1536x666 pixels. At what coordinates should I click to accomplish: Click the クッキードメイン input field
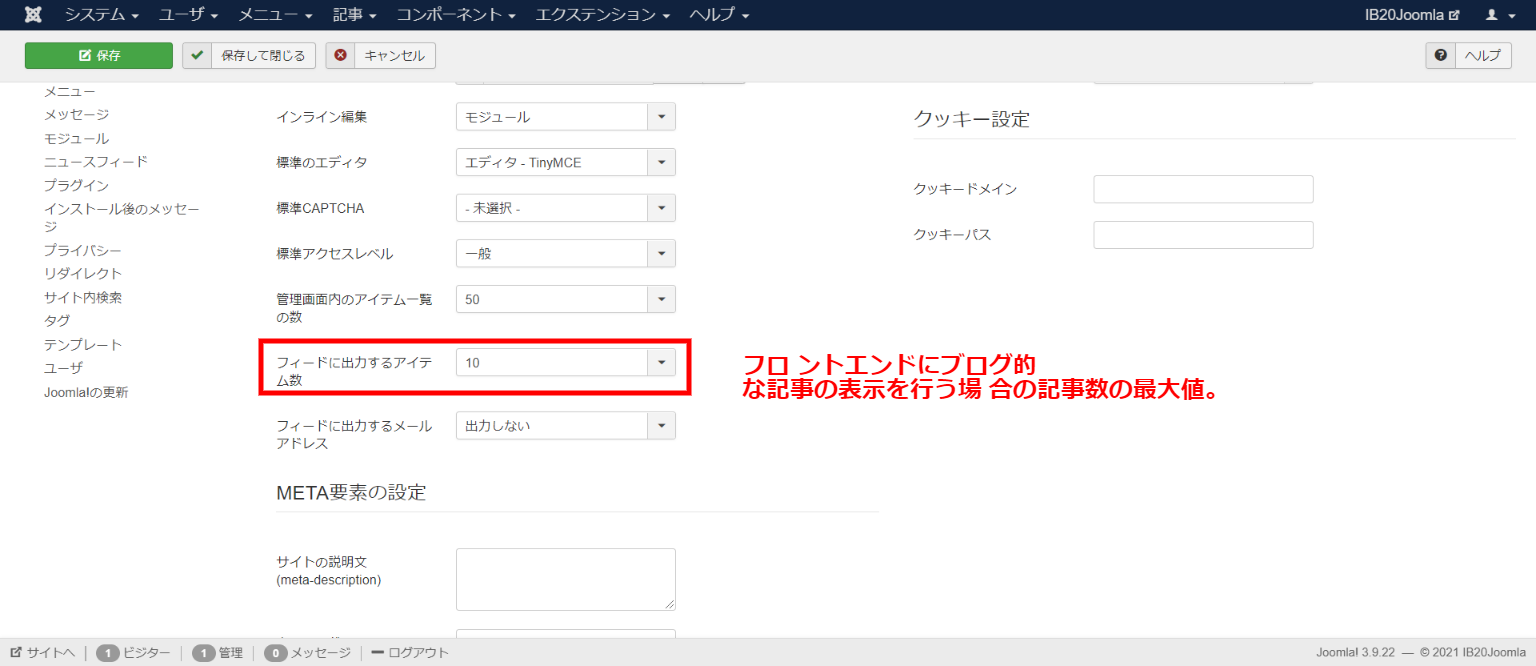1202,189
